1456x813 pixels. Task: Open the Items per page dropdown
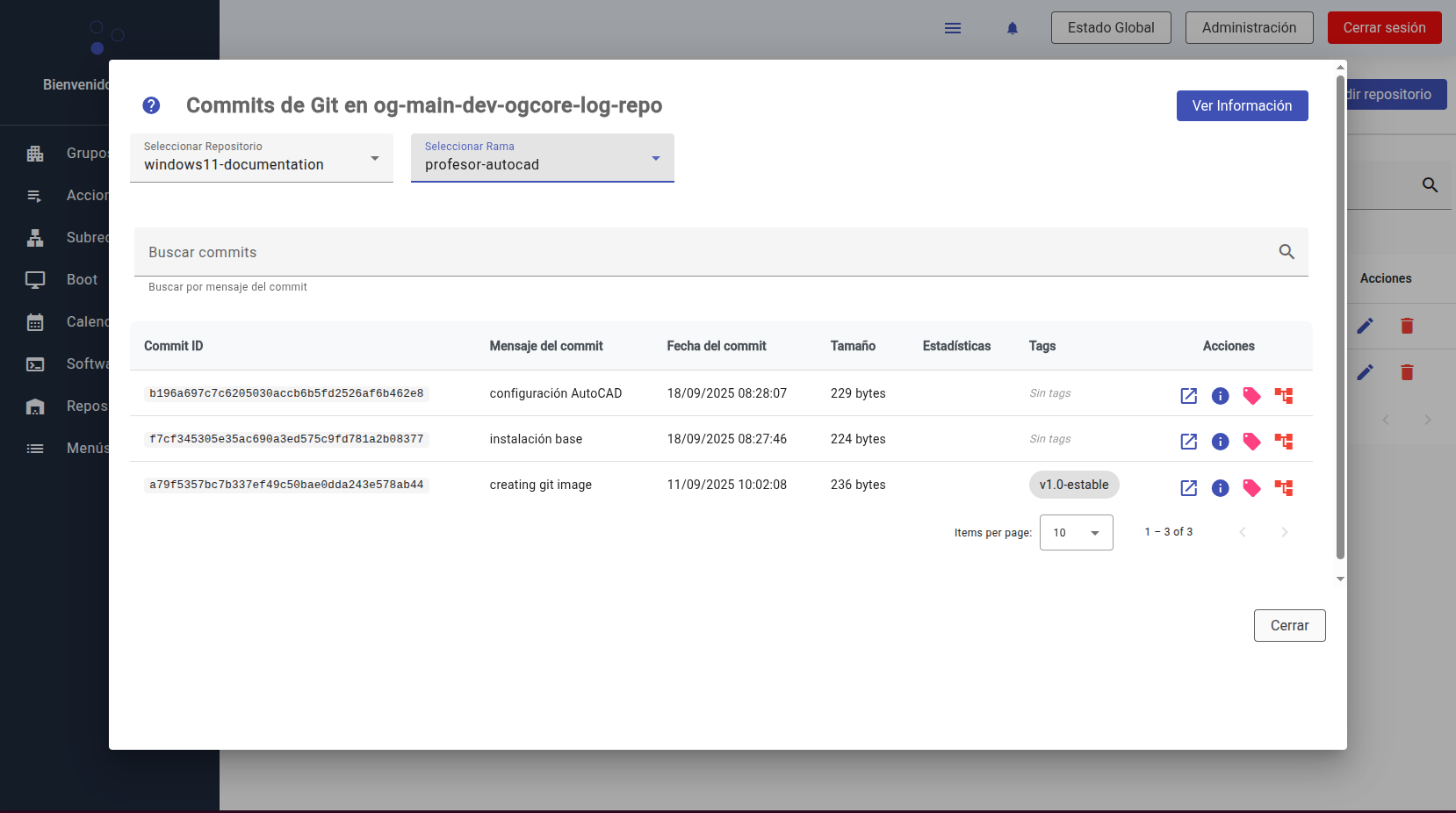tap(1076, 533)
